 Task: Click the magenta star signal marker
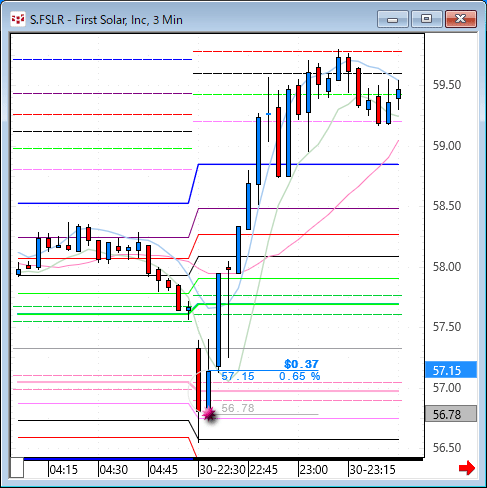(x=209, y=414)
